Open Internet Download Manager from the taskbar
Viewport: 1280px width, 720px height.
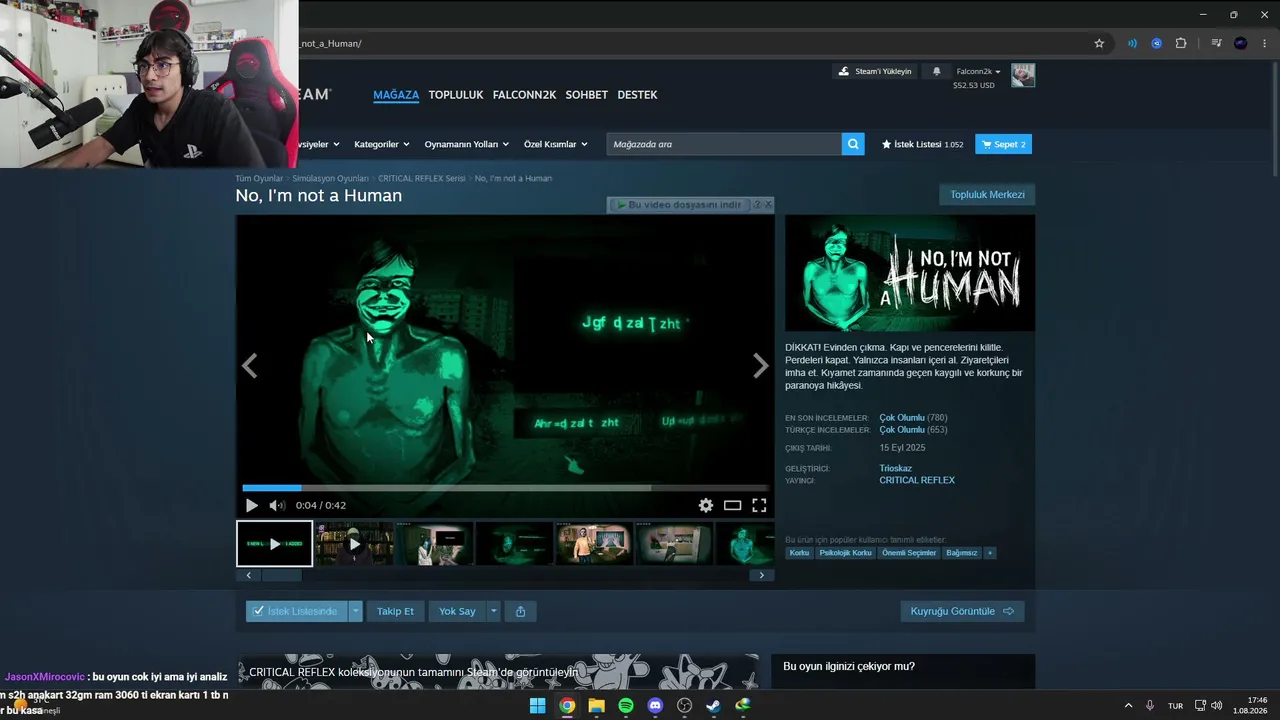743,706
